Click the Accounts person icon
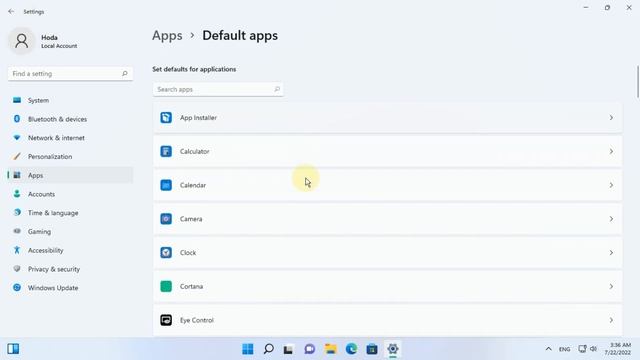 (x=17, y=194)
